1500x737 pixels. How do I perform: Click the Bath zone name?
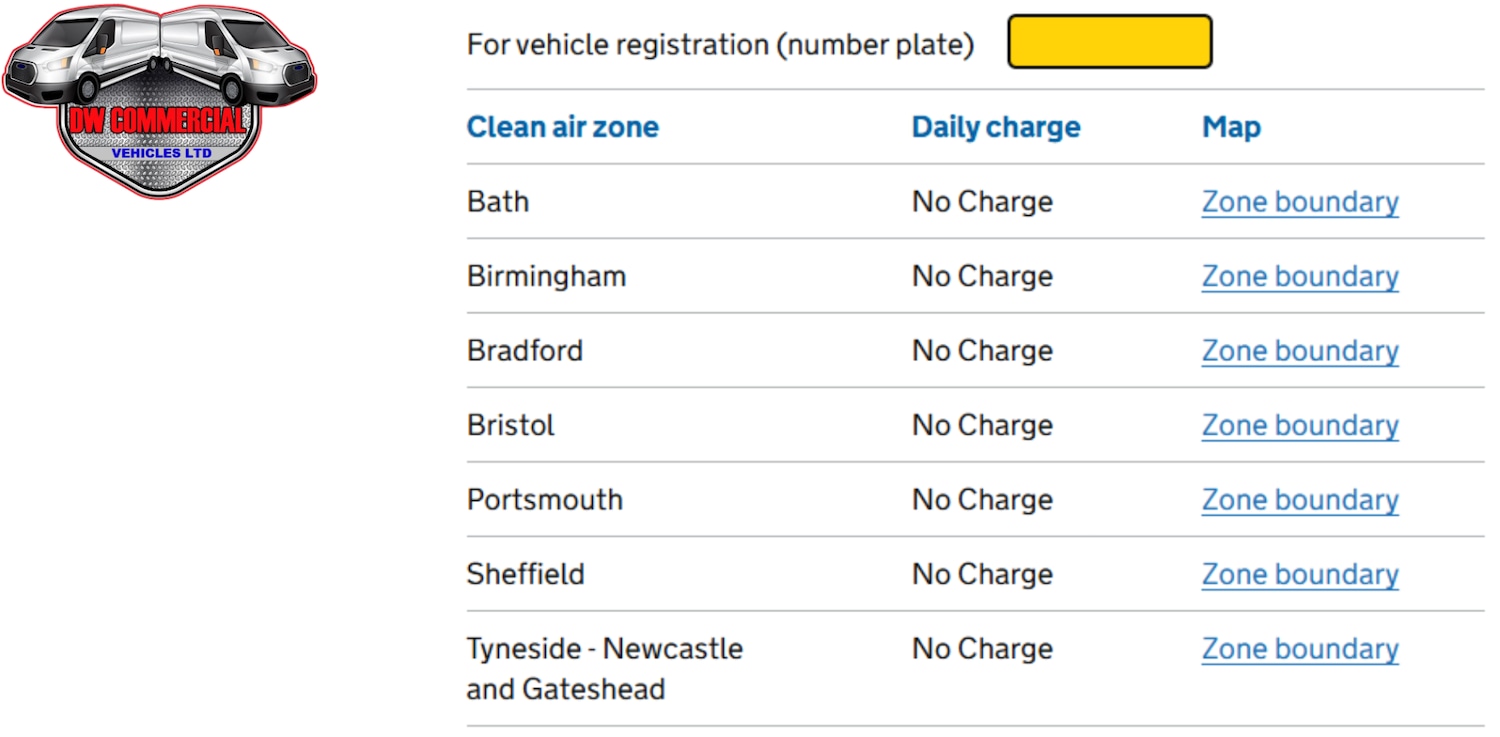click(x=498, y=202)
